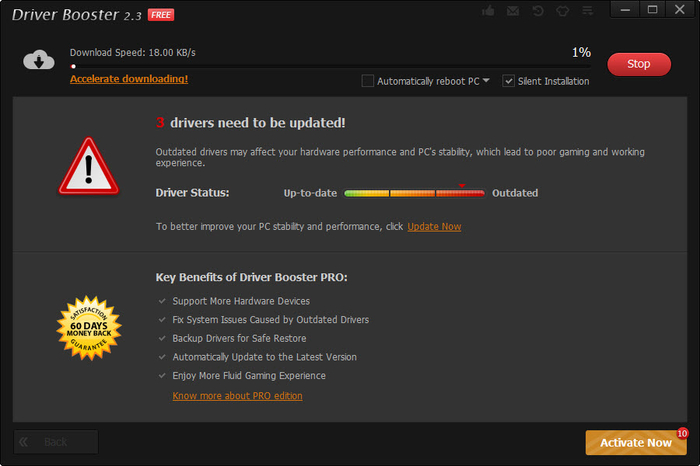The image size is (700, 466).
Task: Click the Up-to-date status label
Action: [310, 193]
